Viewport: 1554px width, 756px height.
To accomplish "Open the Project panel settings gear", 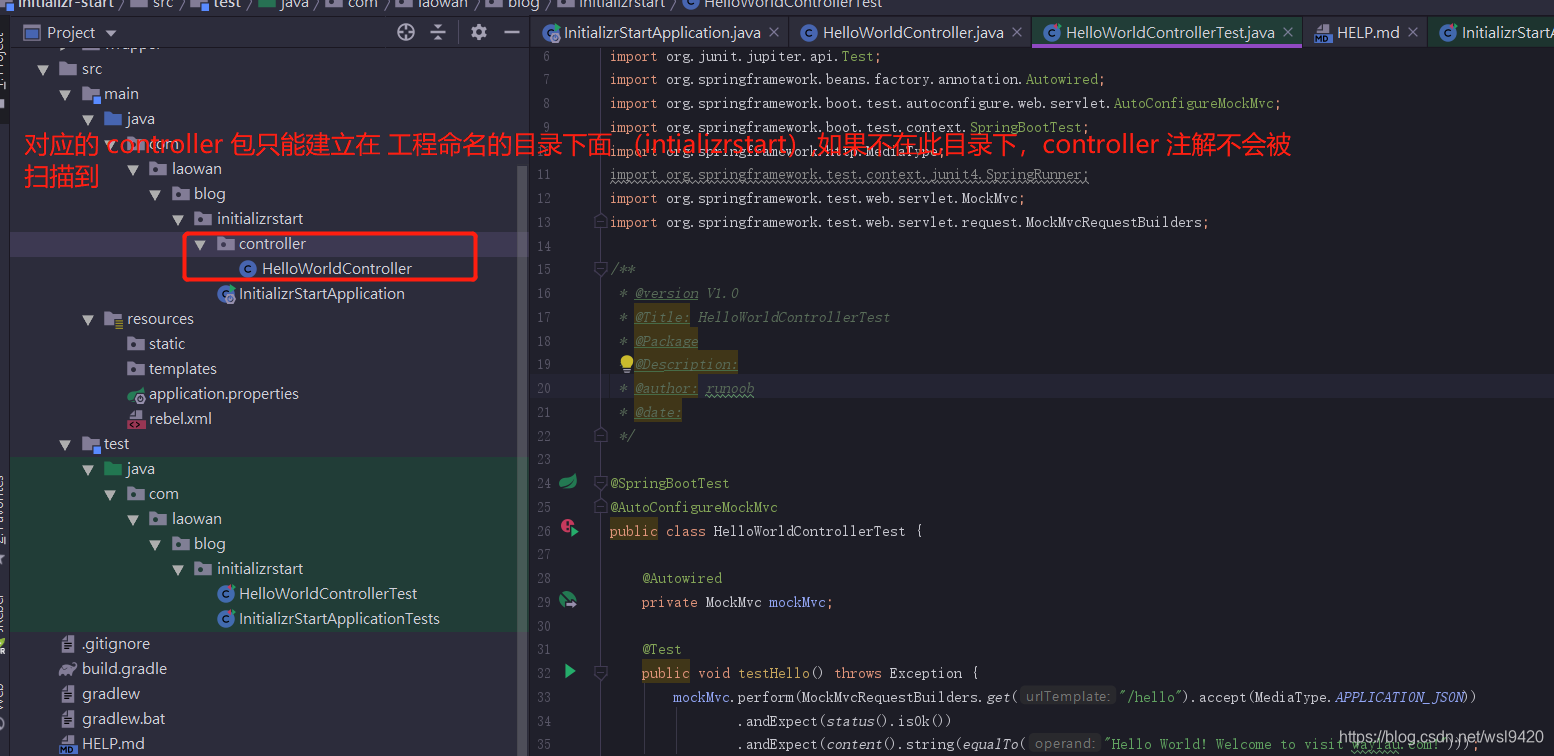I will click(479, 32).
